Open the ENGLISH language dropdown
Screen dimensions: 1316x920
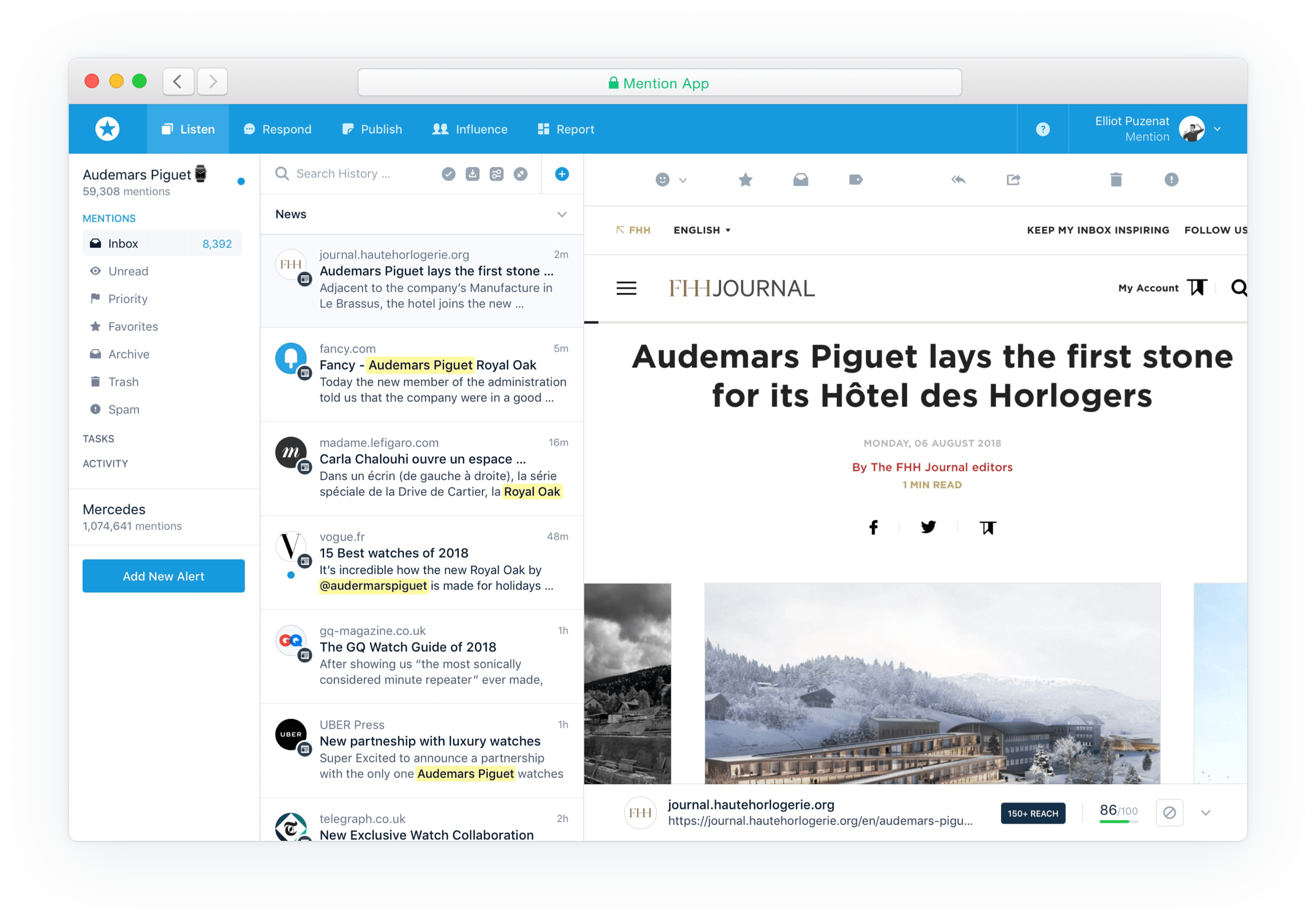click(702, 230)
